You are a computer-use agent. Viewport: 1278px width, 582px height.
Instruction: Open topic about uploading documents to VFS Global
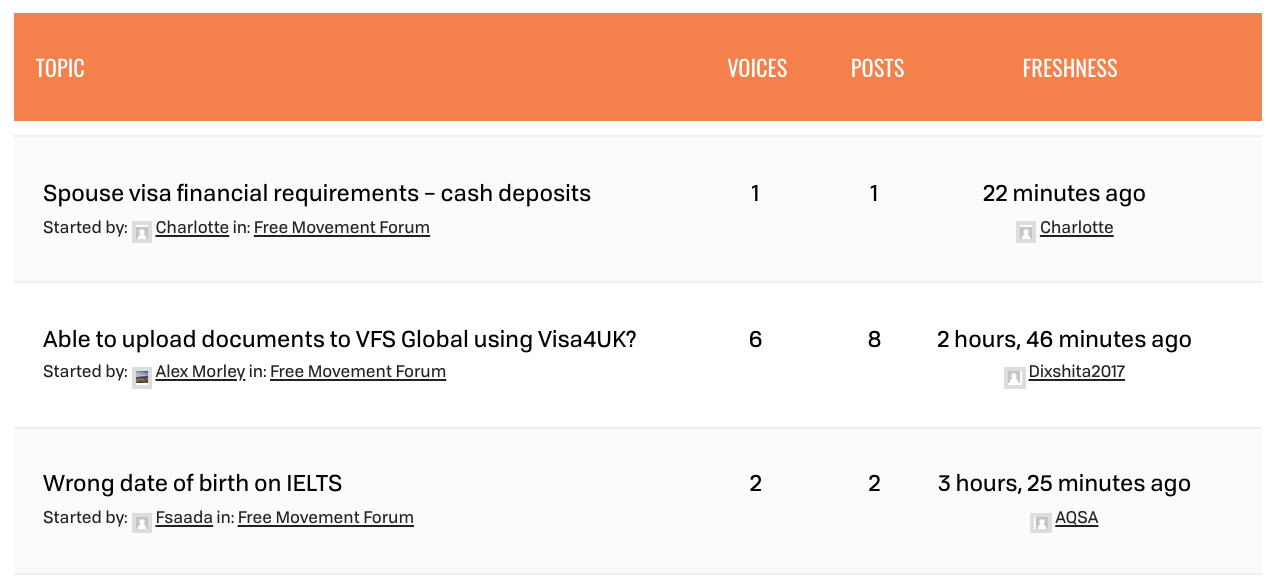[x=340, y=339]
